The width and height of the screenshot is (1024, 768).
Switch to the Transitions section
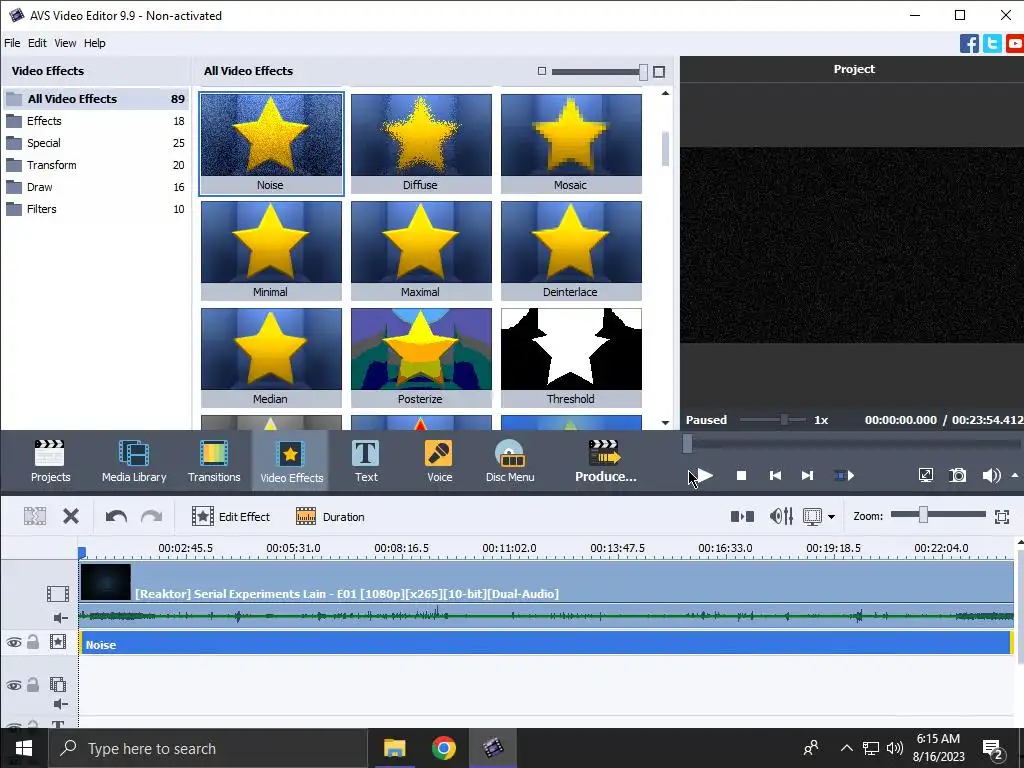coord(214,461)
